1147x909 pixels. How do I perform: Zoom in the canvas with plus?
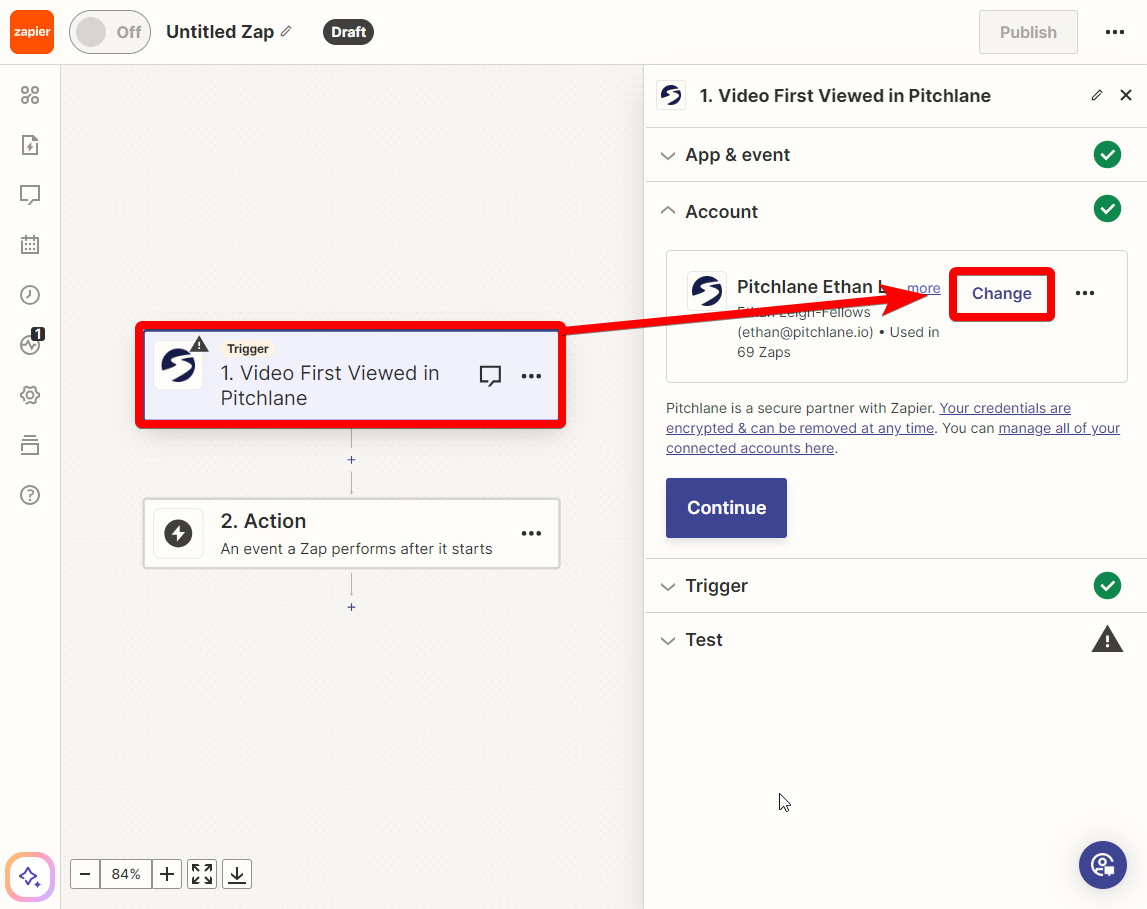(167, 874)
